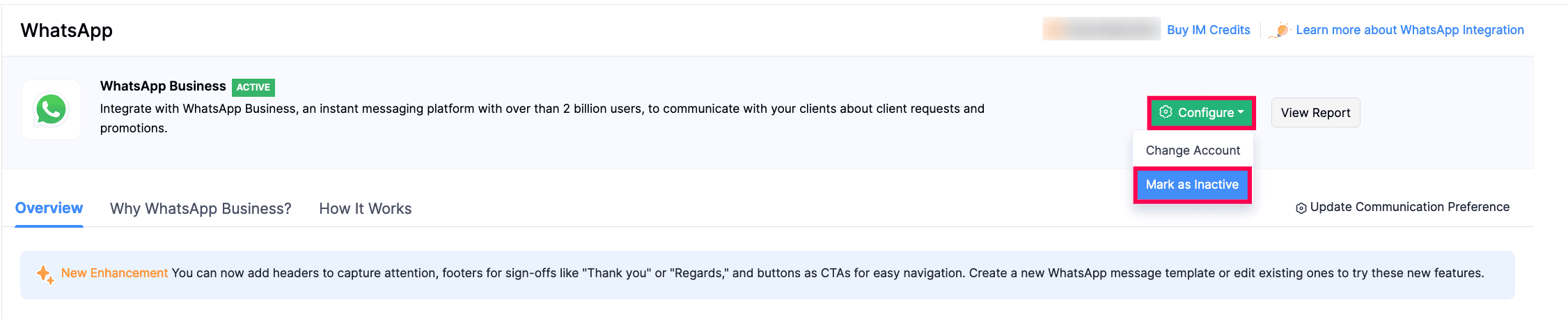Click the orange New Enhancement label

(x=114, y=273)
